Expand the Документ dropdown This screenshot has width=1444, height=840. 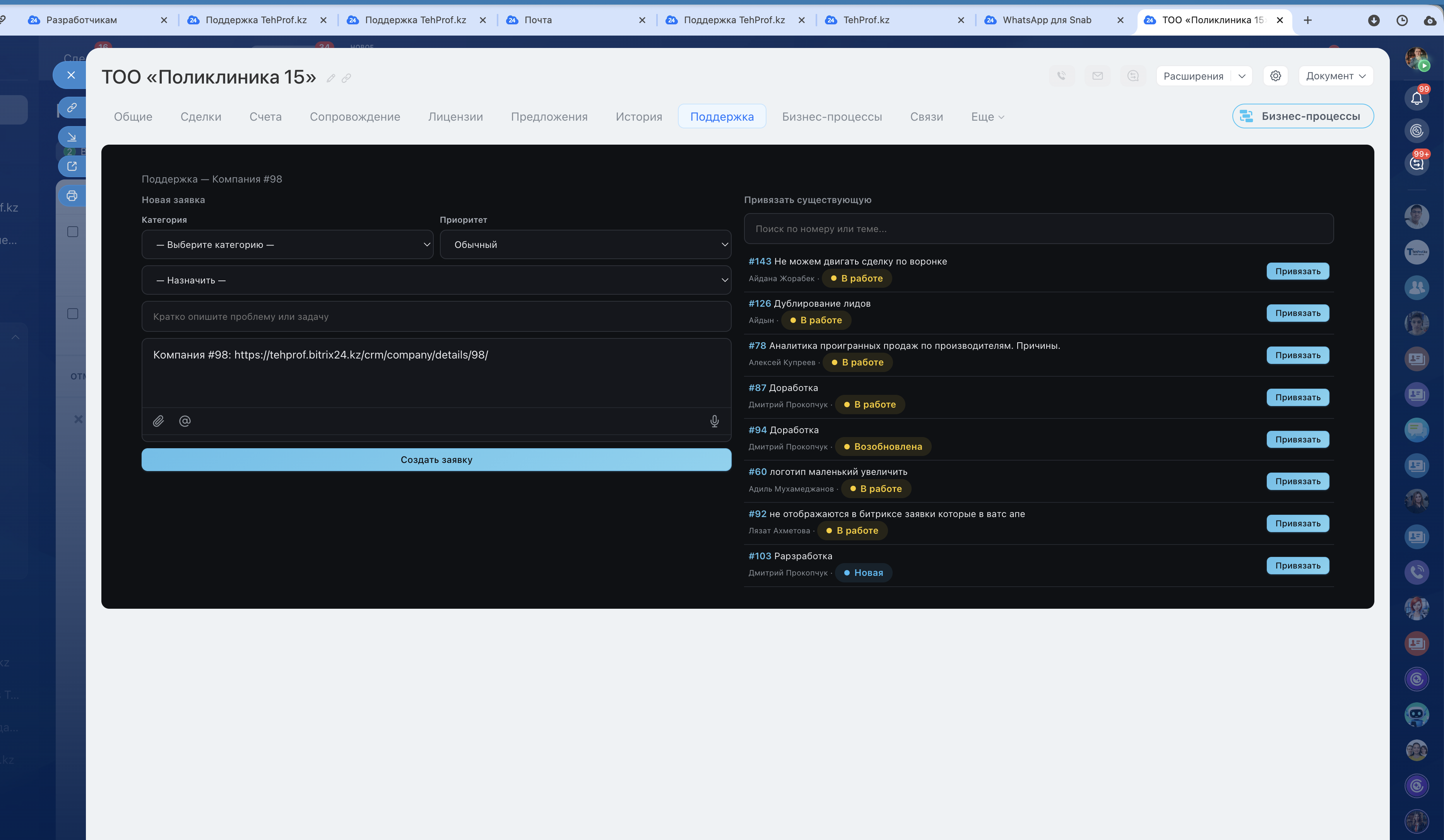click(x=1335, y=75)
